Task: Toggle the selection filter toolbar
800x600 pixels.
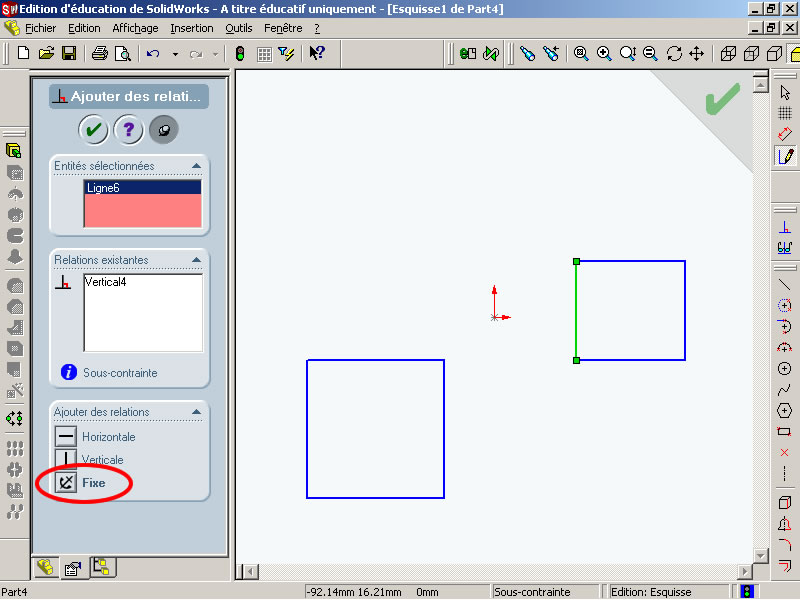Action: click(x=287, y=54)
